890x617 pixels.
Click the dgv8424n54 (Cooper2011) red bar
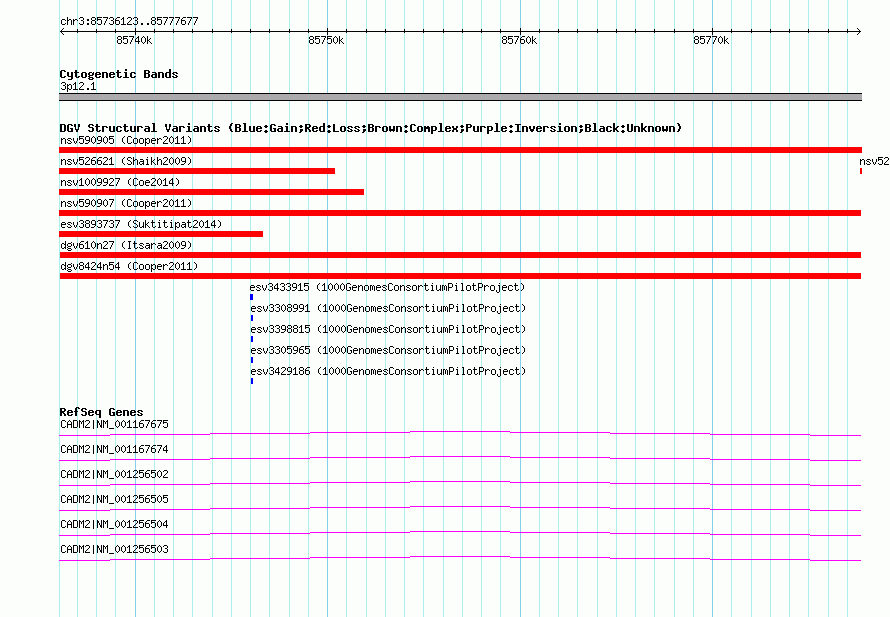click(460, 276)
